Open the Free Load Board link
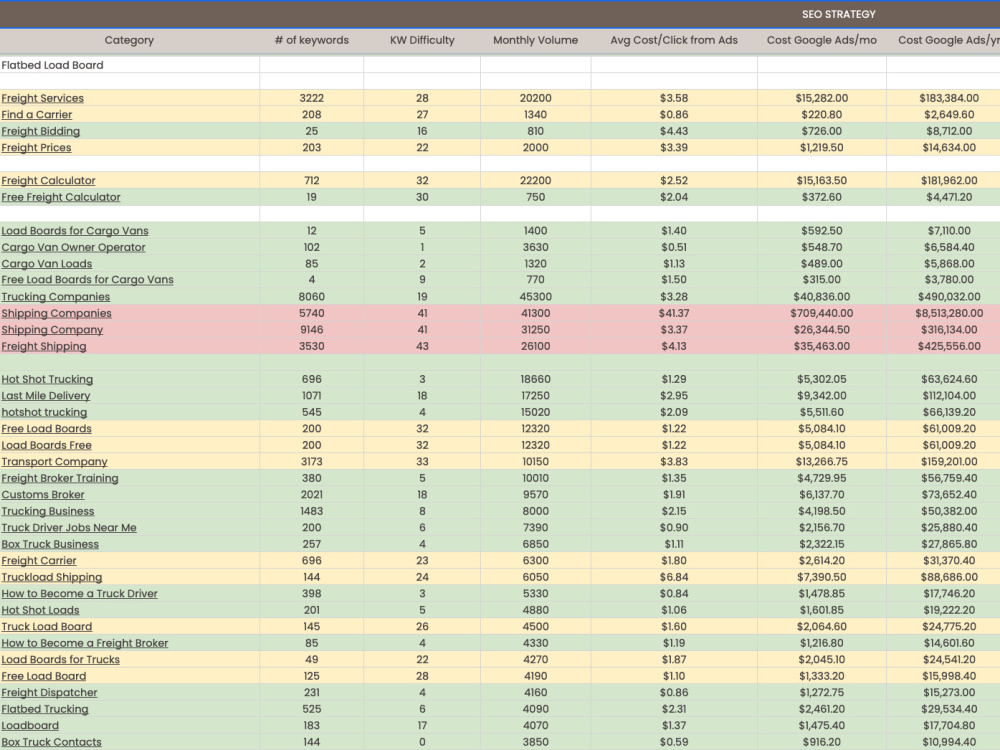Image resolution: width=1000 pixels, height=750 pixels. coord(43,677)
